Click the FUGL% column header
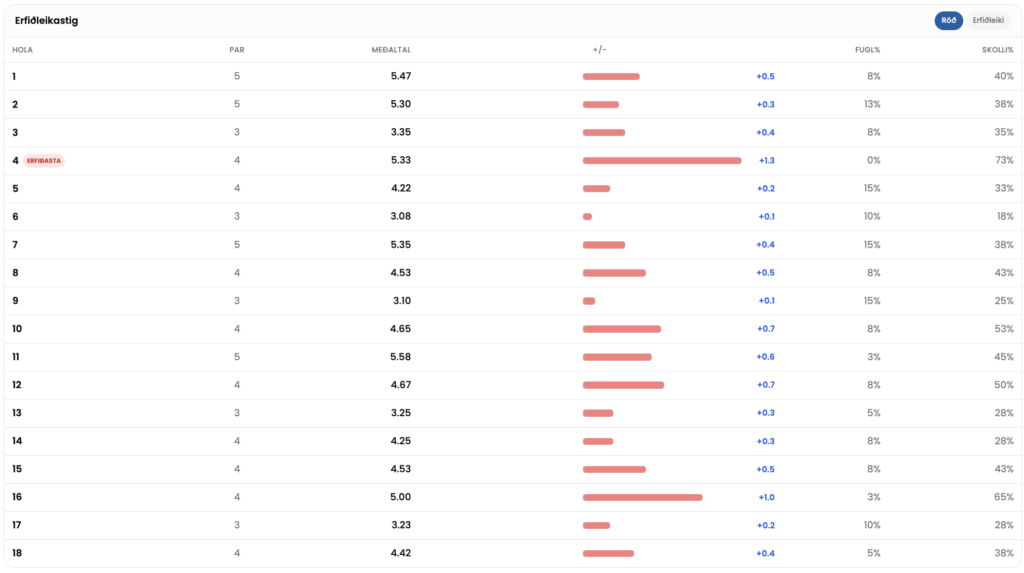1024x573 pixels. (868, 50)
